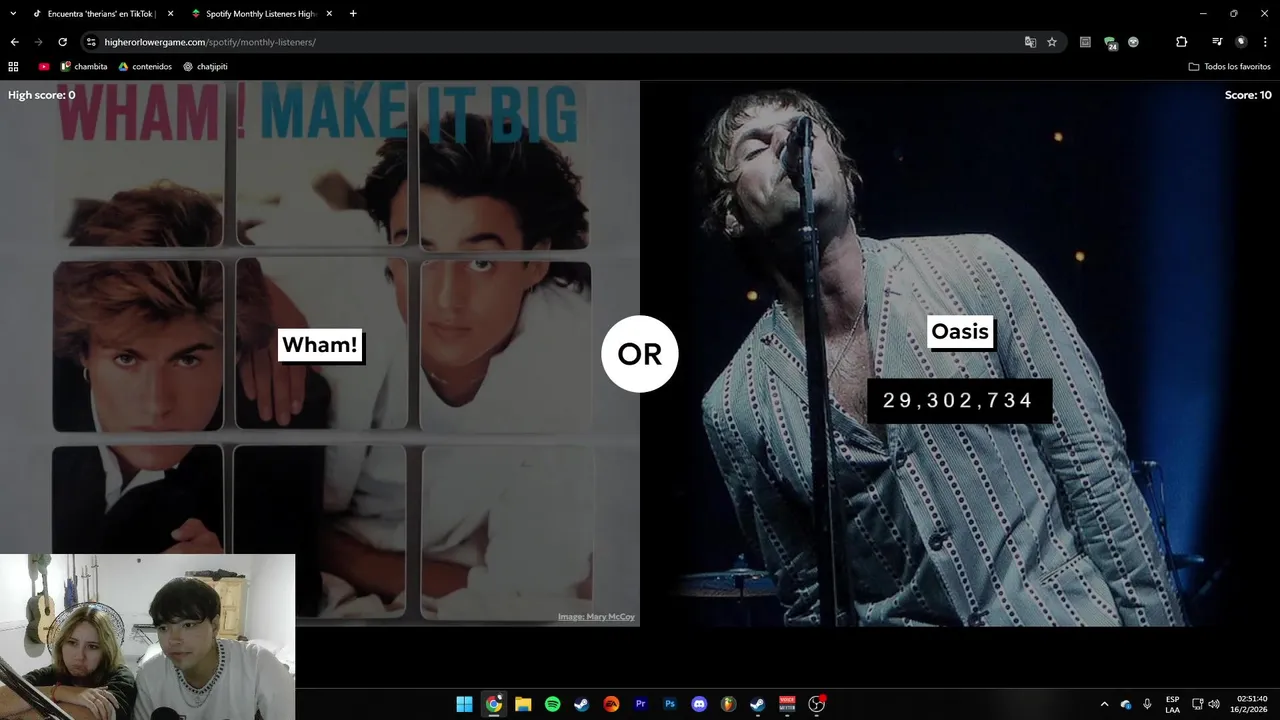Click the High score: 0 label

pyautogui.click(x=42, y=95)
